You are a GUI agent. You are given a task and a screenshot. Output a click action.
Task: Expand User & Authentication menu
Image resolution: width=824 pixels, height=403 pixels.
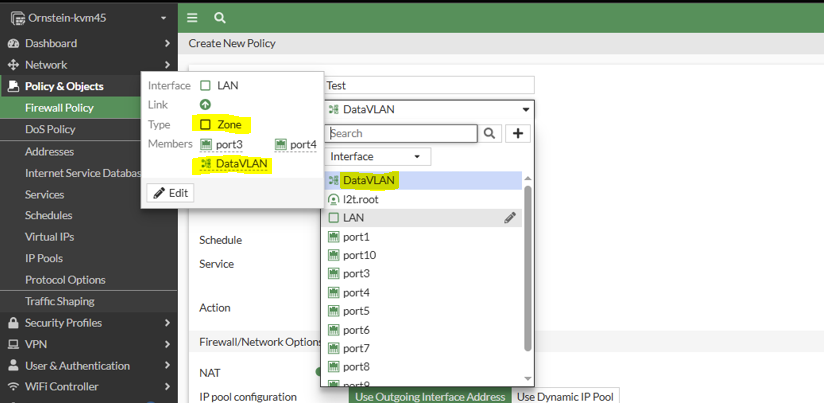pyautogui.click(x=167, y=365)
